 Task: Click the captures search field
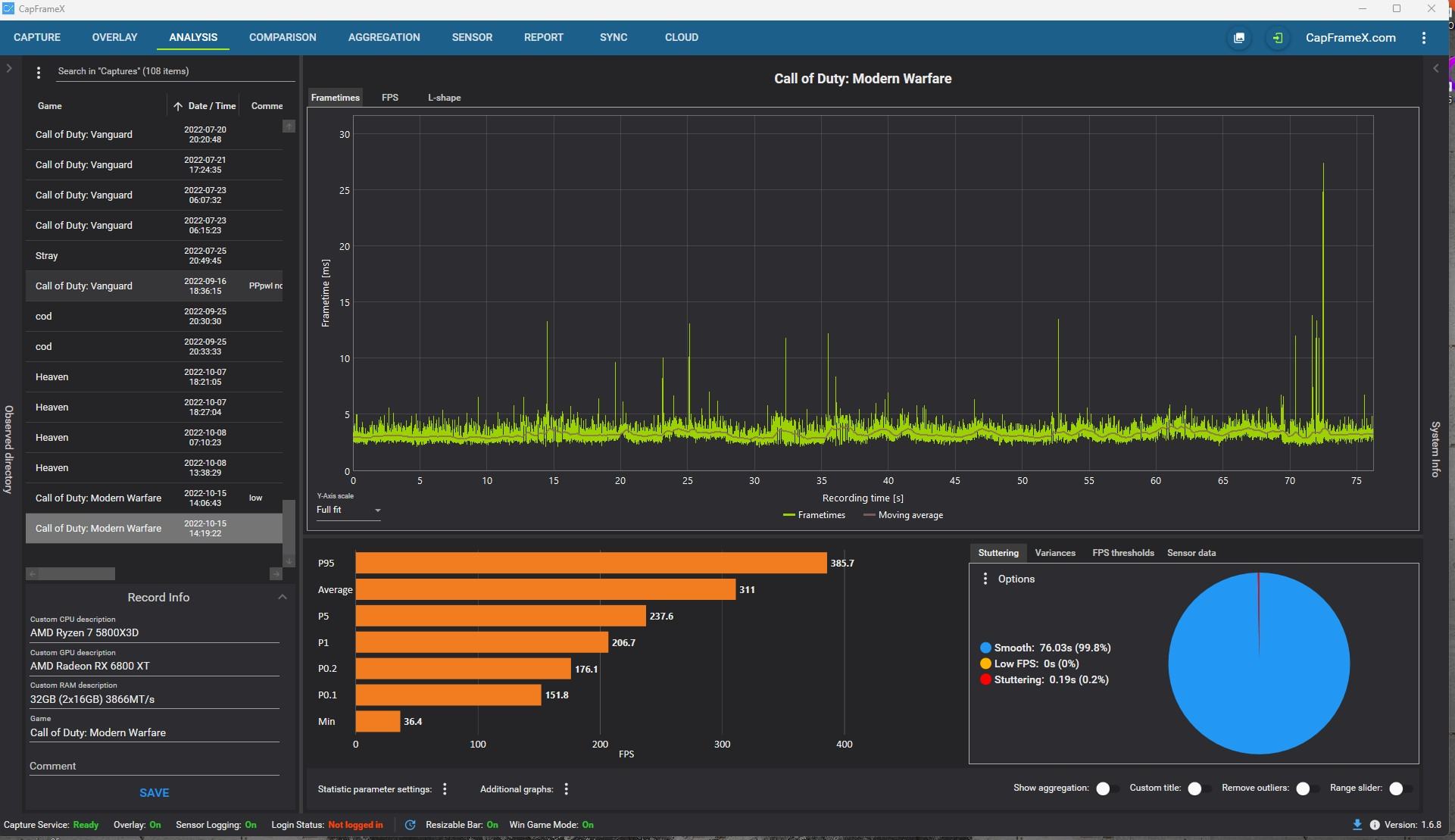[x=174, y=72]
